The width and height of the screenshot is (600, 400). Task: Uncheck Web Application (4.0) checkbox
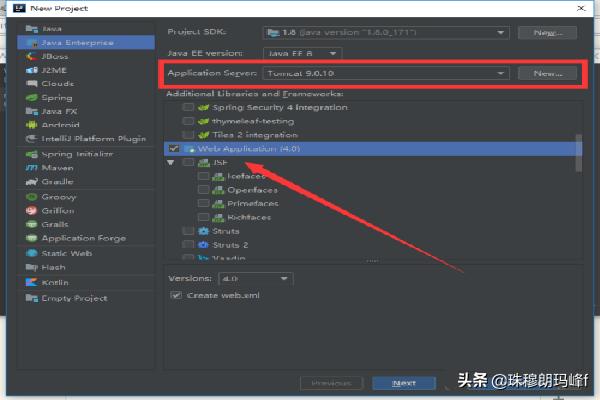(174, 149)
